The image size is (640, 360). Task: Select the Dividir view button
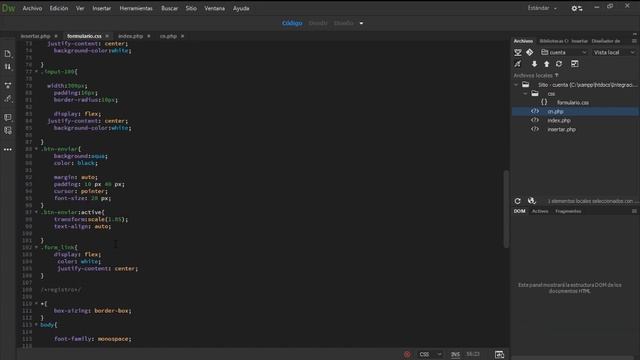coord(318,23)
